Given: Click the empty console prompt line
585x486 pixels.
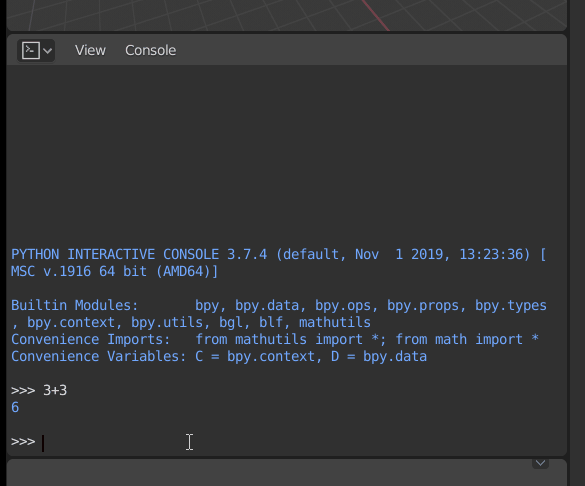Looking at the screenshot, I should click(287, 442).
